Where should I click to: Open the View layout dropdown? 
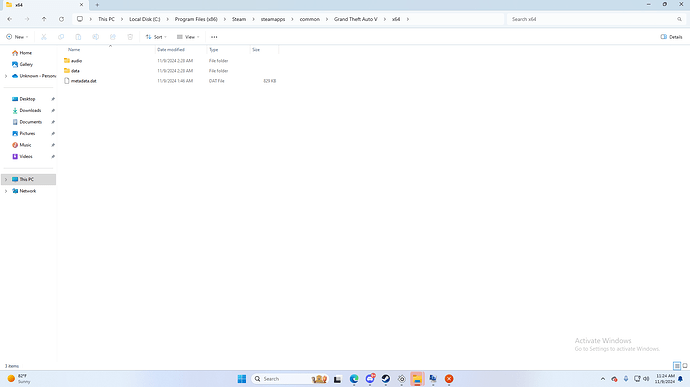pos(188,37)
